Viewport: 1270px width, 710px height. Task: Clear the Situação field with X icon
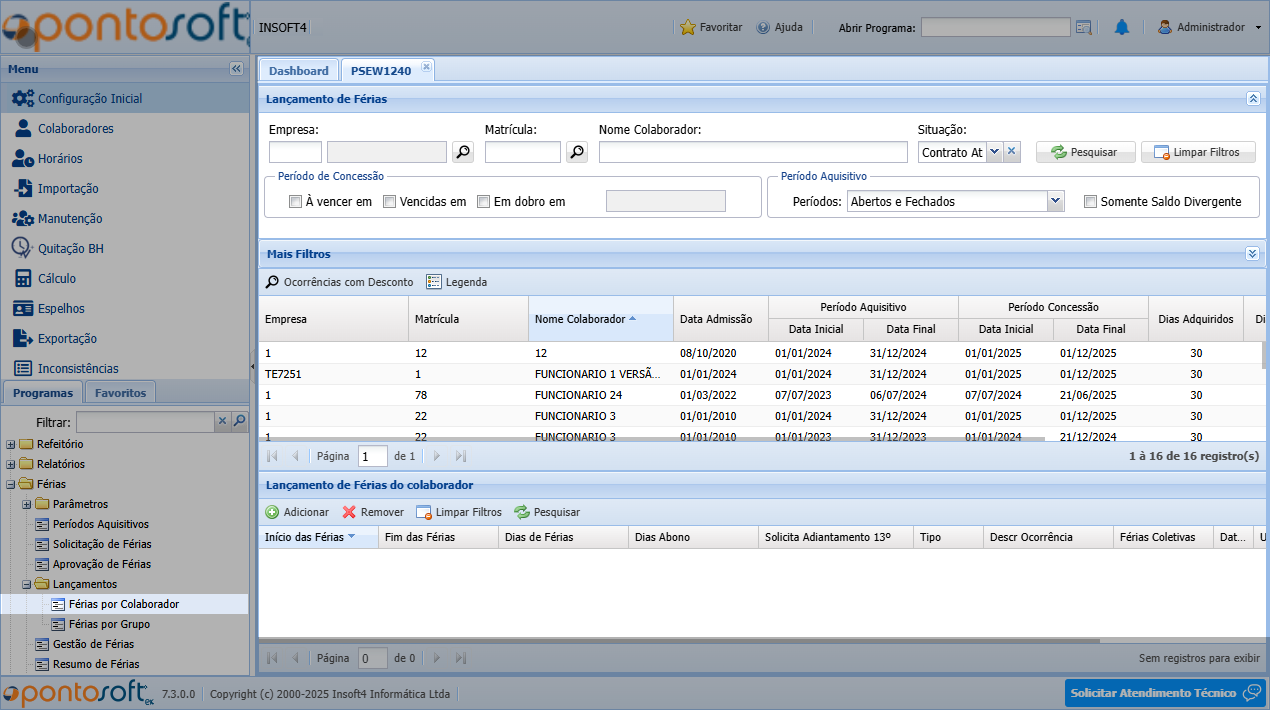point(1011,152)
